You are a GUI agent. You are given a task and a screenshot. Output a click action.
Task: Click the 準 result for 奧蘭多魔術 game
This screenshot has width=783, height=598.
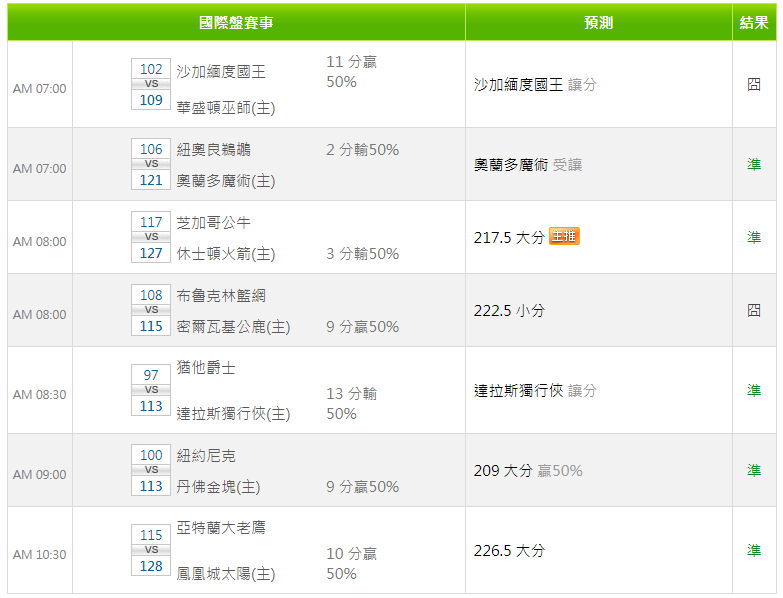point(754,164)
